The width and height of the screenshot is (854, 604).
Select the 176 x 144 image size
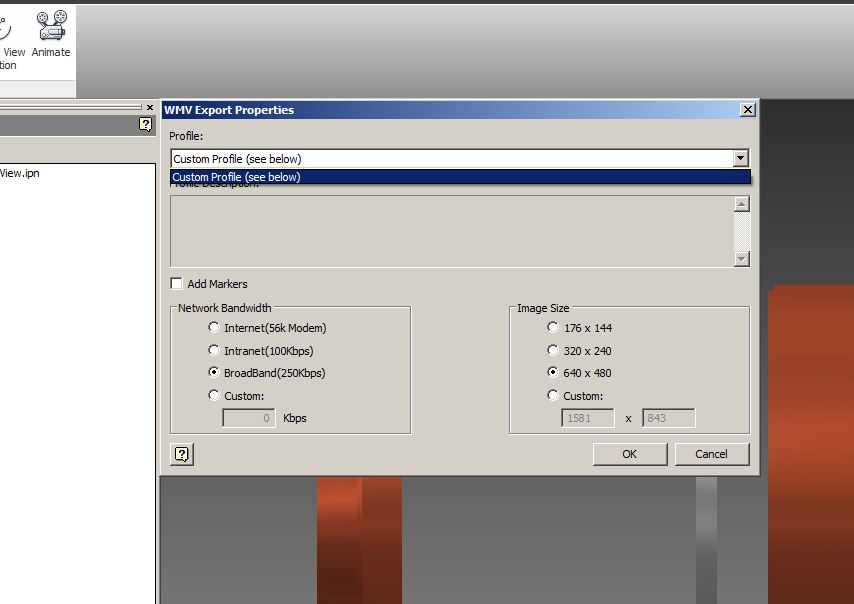[552, 327]
